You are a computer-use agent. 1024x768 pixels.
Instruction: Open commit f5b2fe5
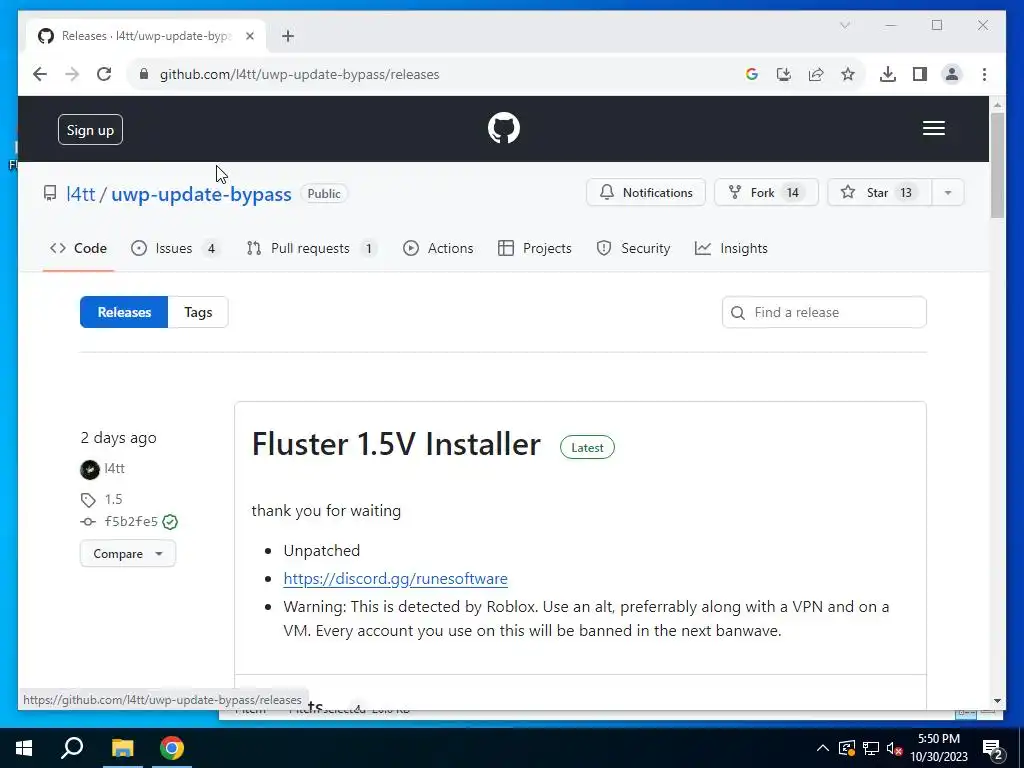click(x=131, y=521)
